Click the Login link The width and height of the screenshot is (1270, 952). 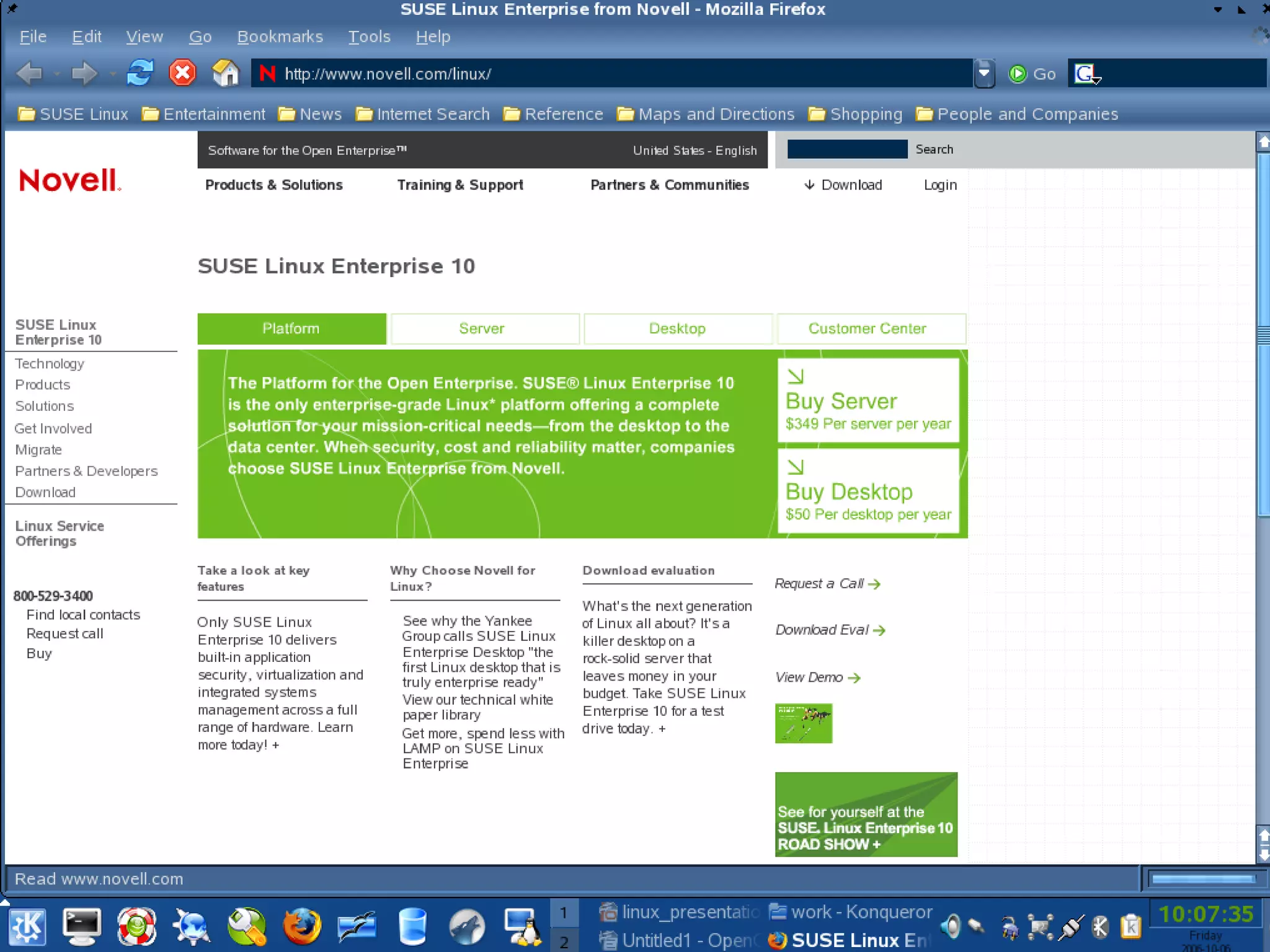940,185
